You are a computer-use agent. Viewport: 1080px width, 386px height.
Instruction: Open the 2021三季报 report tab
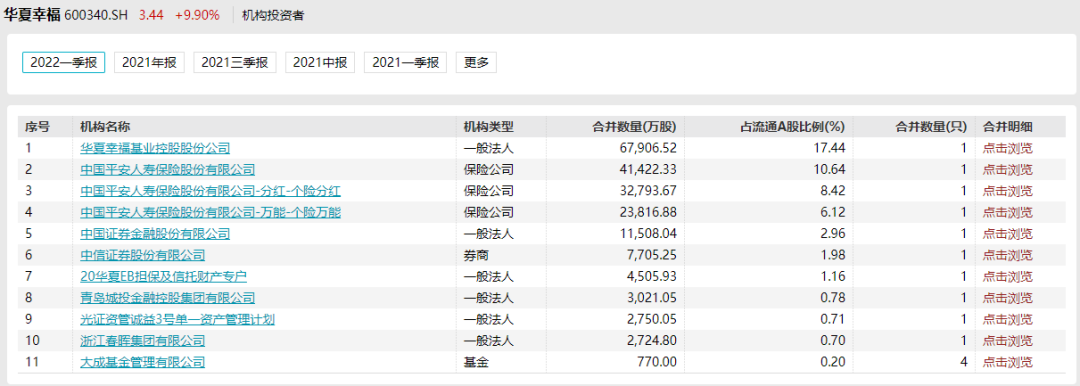(x=235, y=62)
